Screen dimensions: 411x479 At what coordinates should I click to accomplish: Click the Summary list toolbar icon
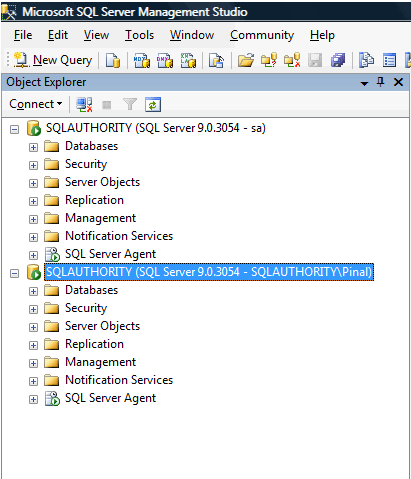pyautogui.click(x=389, y=61)
